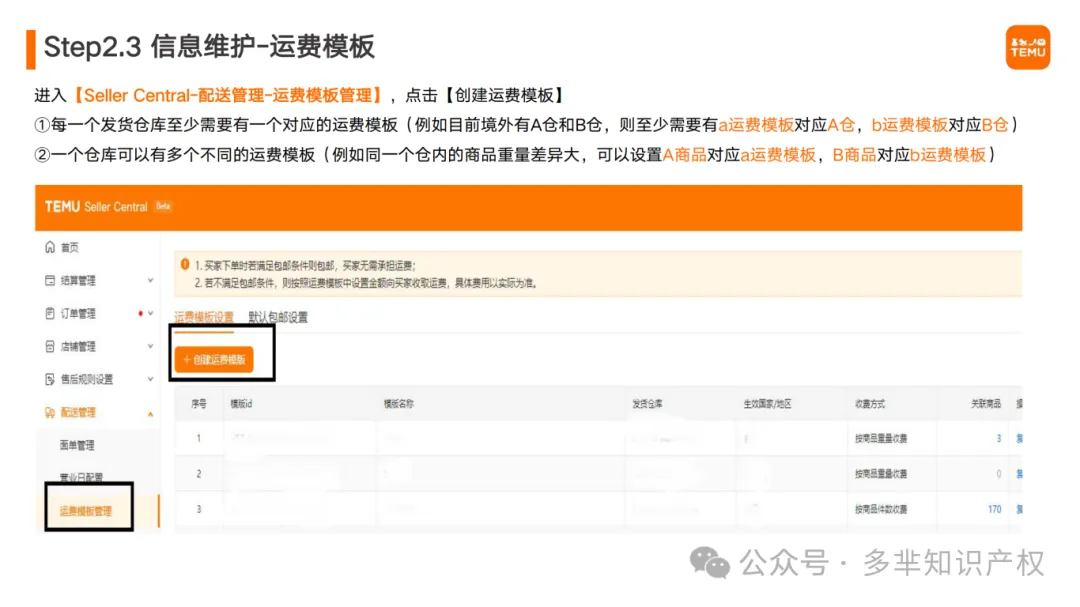Click the blue action link in row 2
Screen dimensions: 1080x607
click(x=1019, y=474)
